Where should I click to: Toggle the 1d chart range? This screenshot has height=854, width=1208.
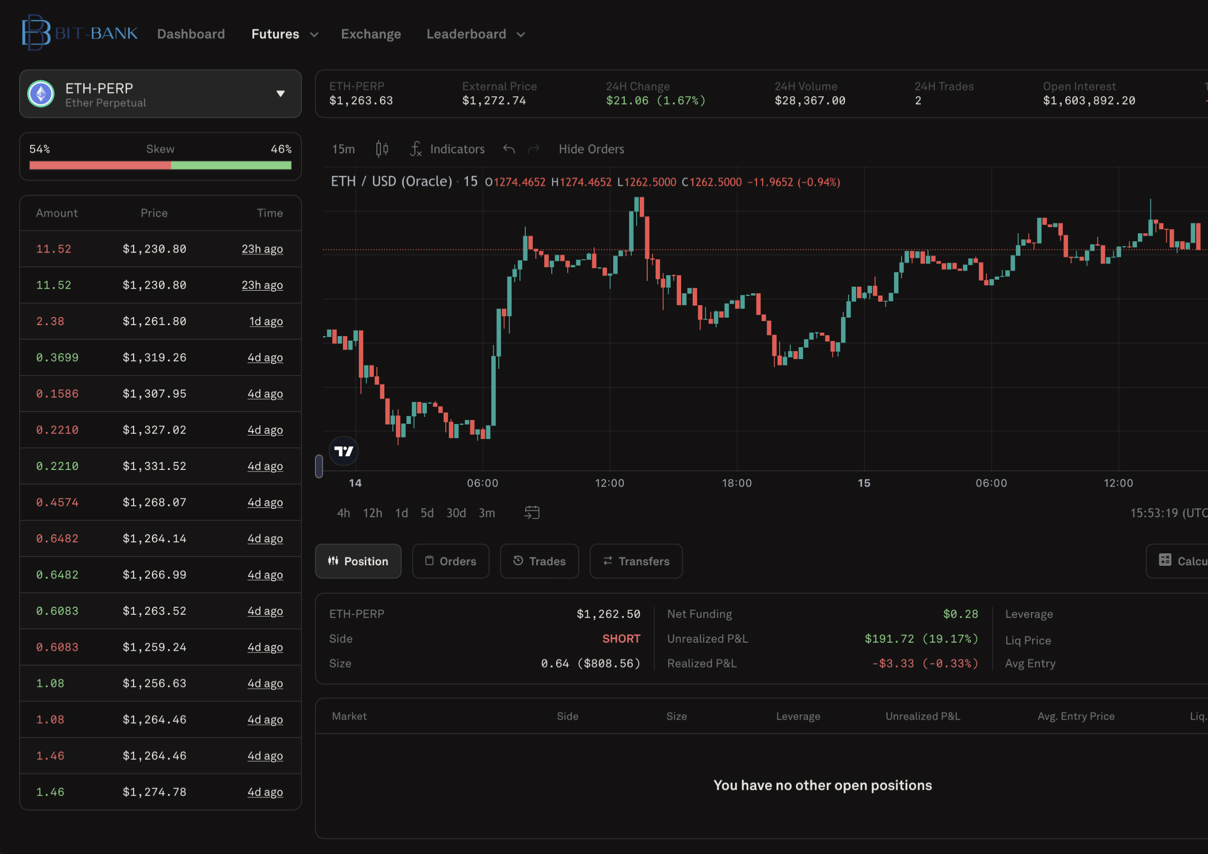(x=401, y=512)
